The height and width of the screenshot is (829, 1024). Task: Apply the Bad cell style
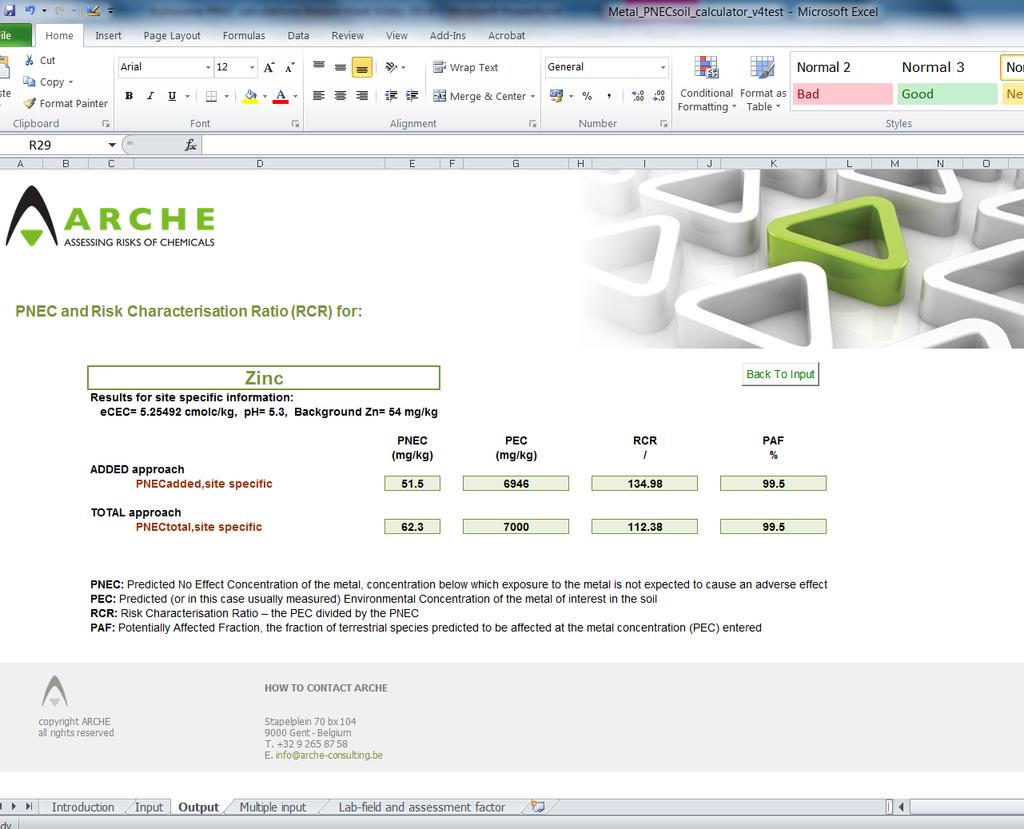pyautogui.click(x=842, y=94)
